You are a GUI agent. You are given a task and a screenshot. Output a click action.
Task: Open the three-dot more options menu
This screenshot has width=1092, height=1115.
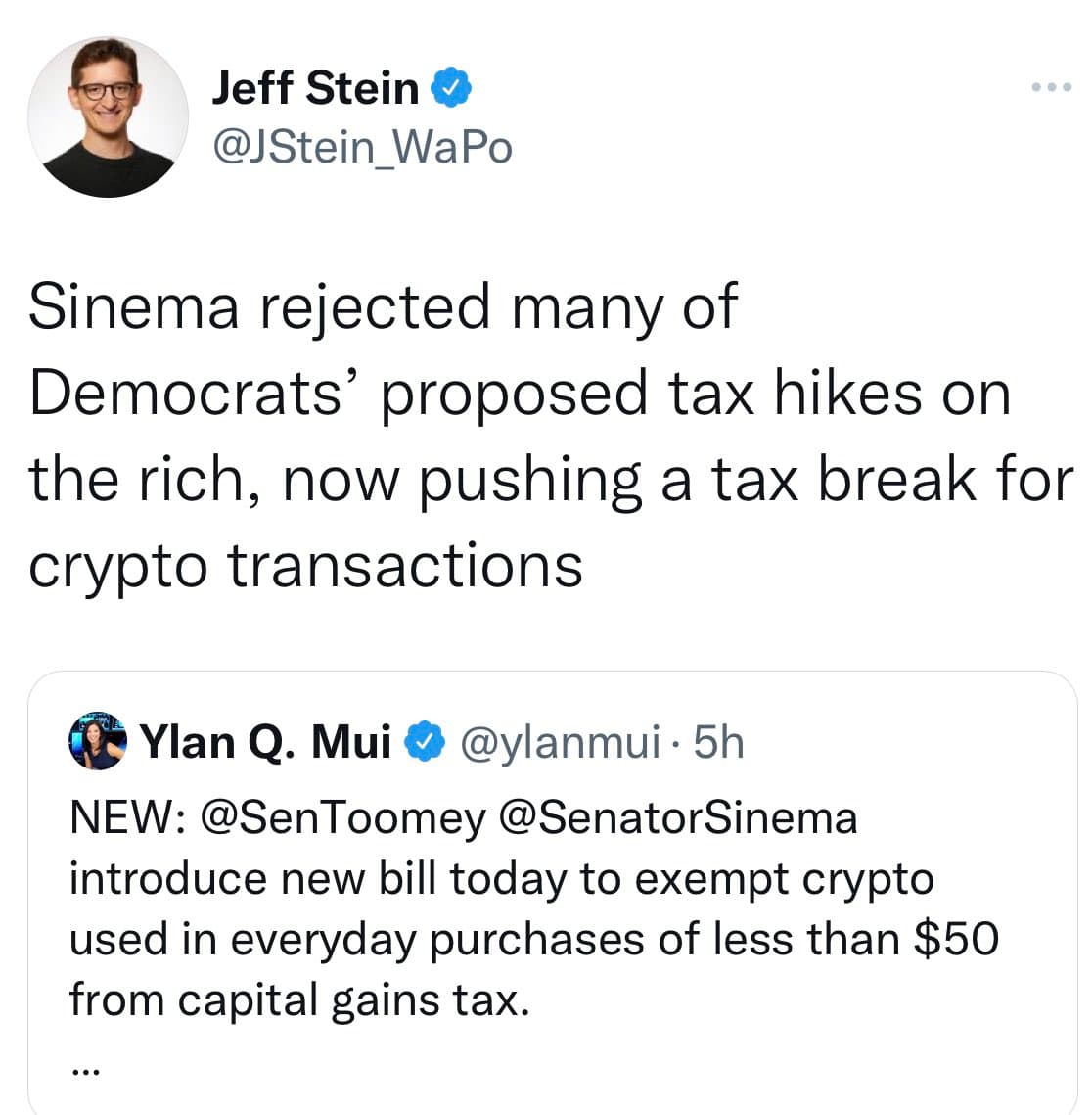1053,88
